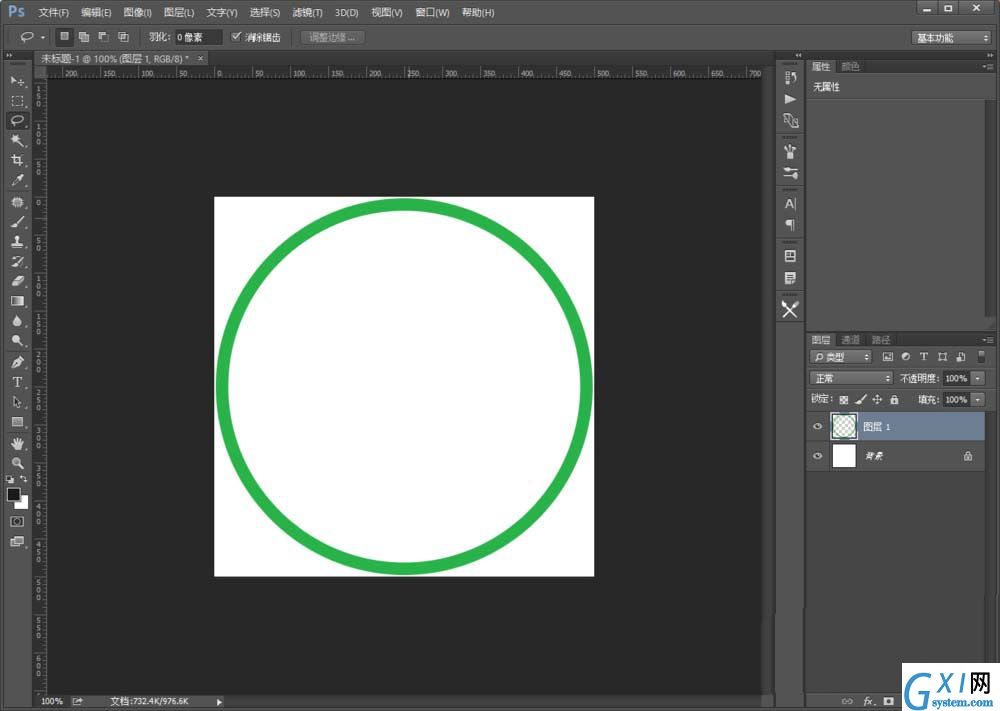Viewport: 1000px width, 711px height.
Task: Select the Path Selection tool
Action: pyautogui.click(x=17, y=402)
